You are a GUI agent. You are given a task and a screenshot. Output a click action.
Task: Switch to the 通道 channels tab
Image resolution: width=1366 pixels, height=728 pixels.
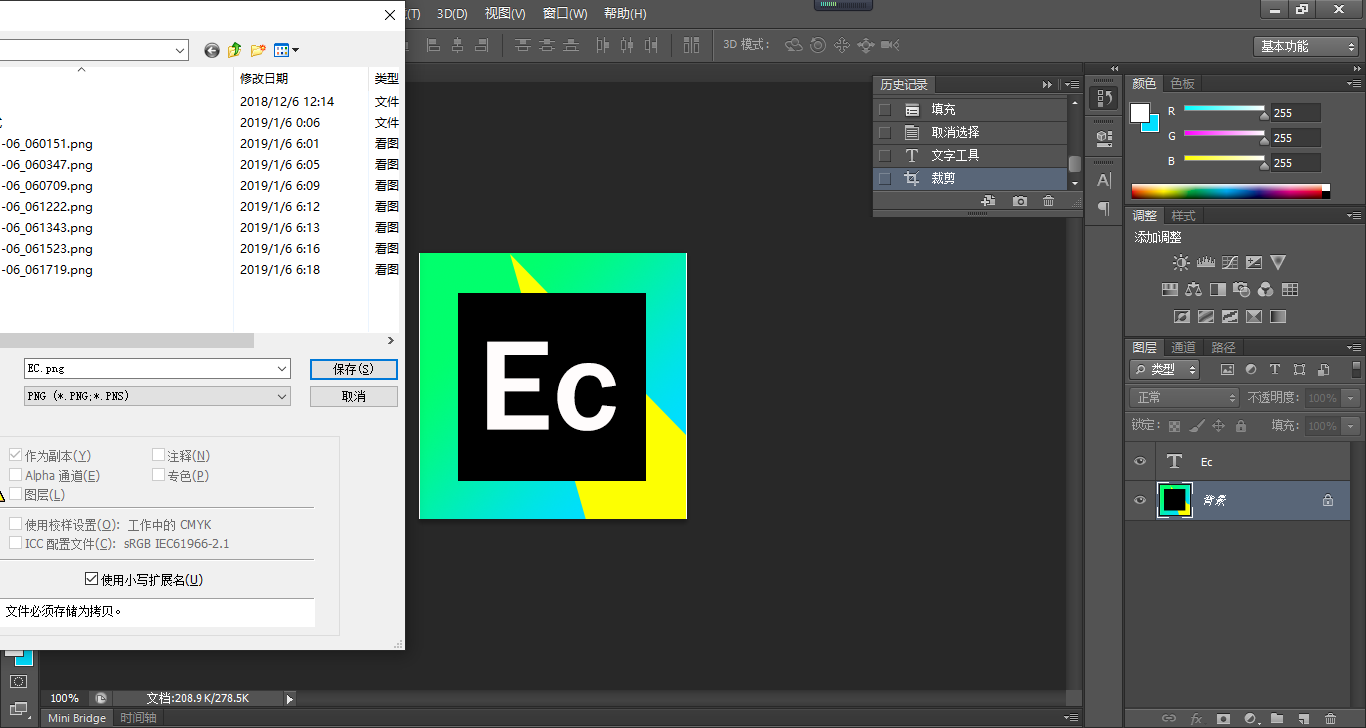1183,347
